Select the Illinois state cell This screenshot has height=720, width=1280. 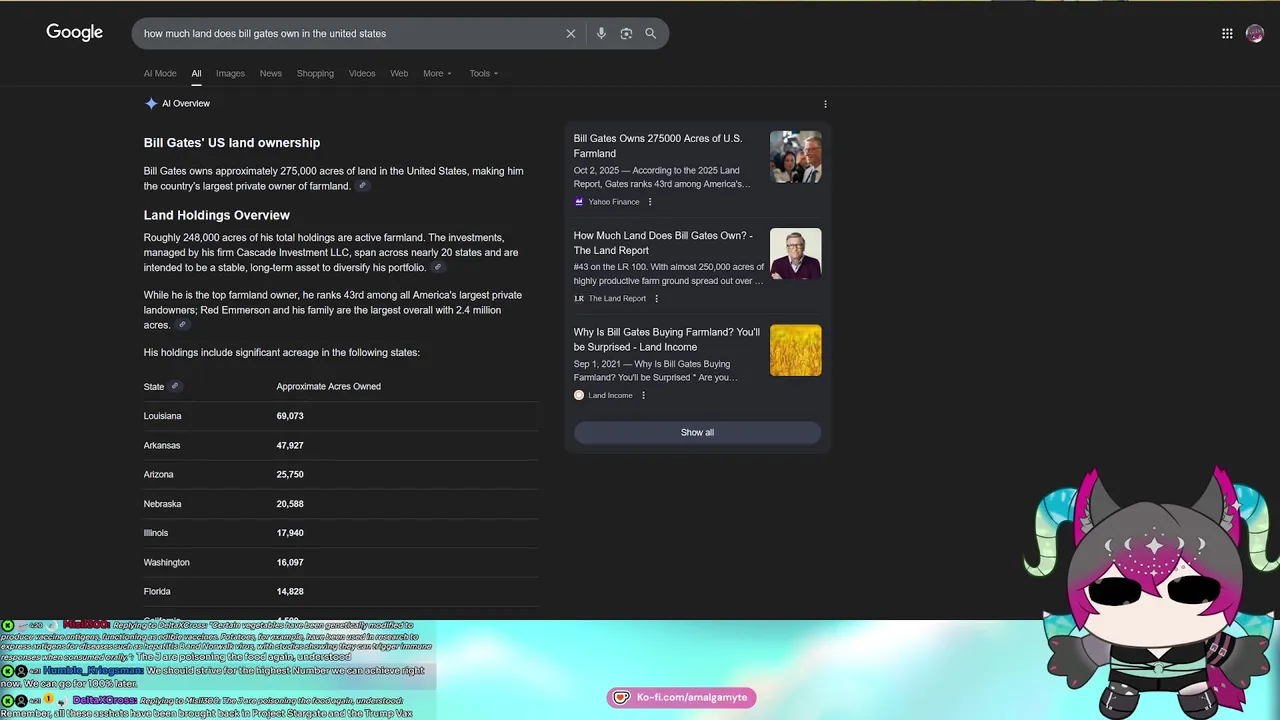point(156,533)
